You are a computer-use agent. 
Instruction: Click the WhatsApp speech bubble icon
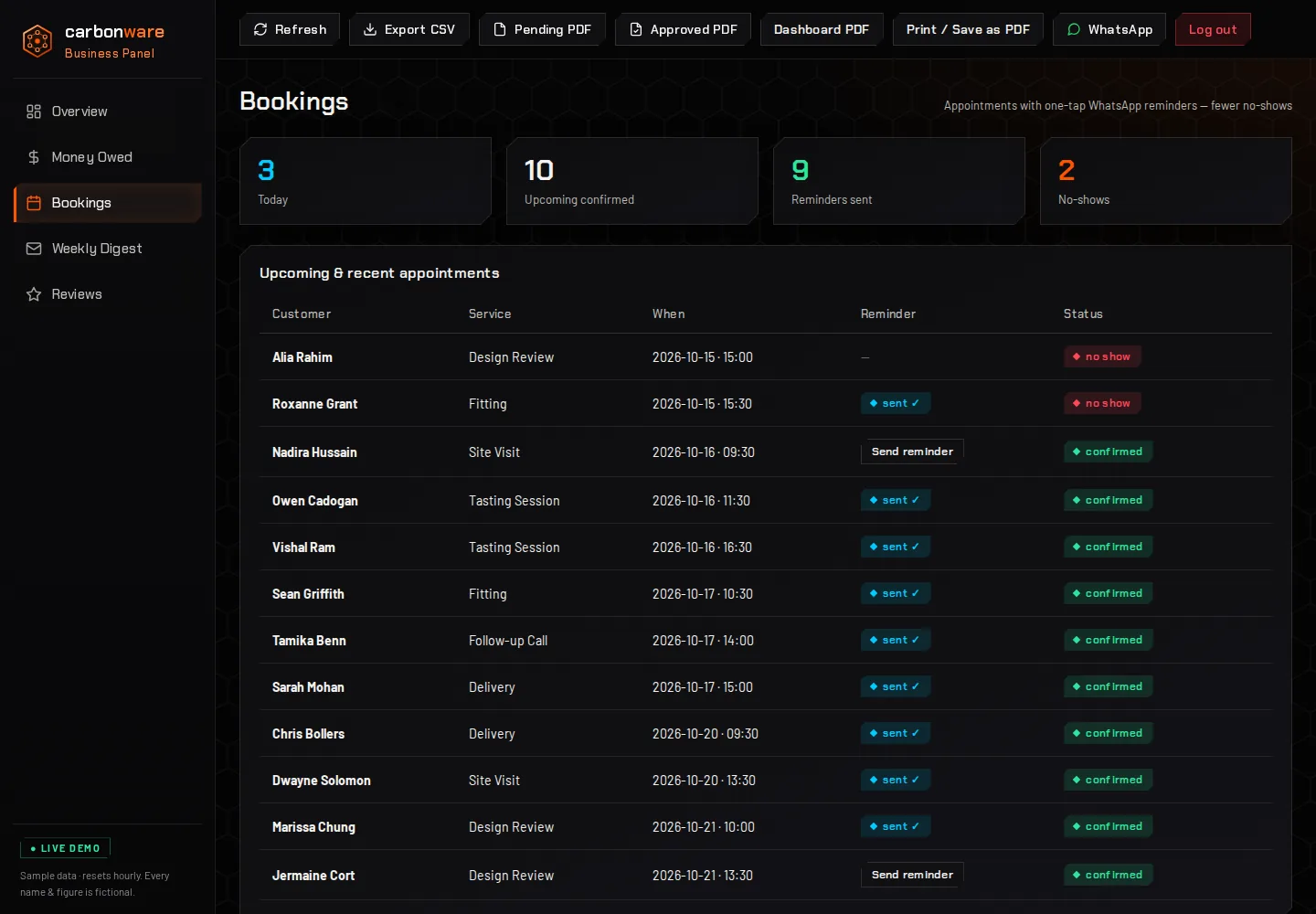click(1074, 29)
